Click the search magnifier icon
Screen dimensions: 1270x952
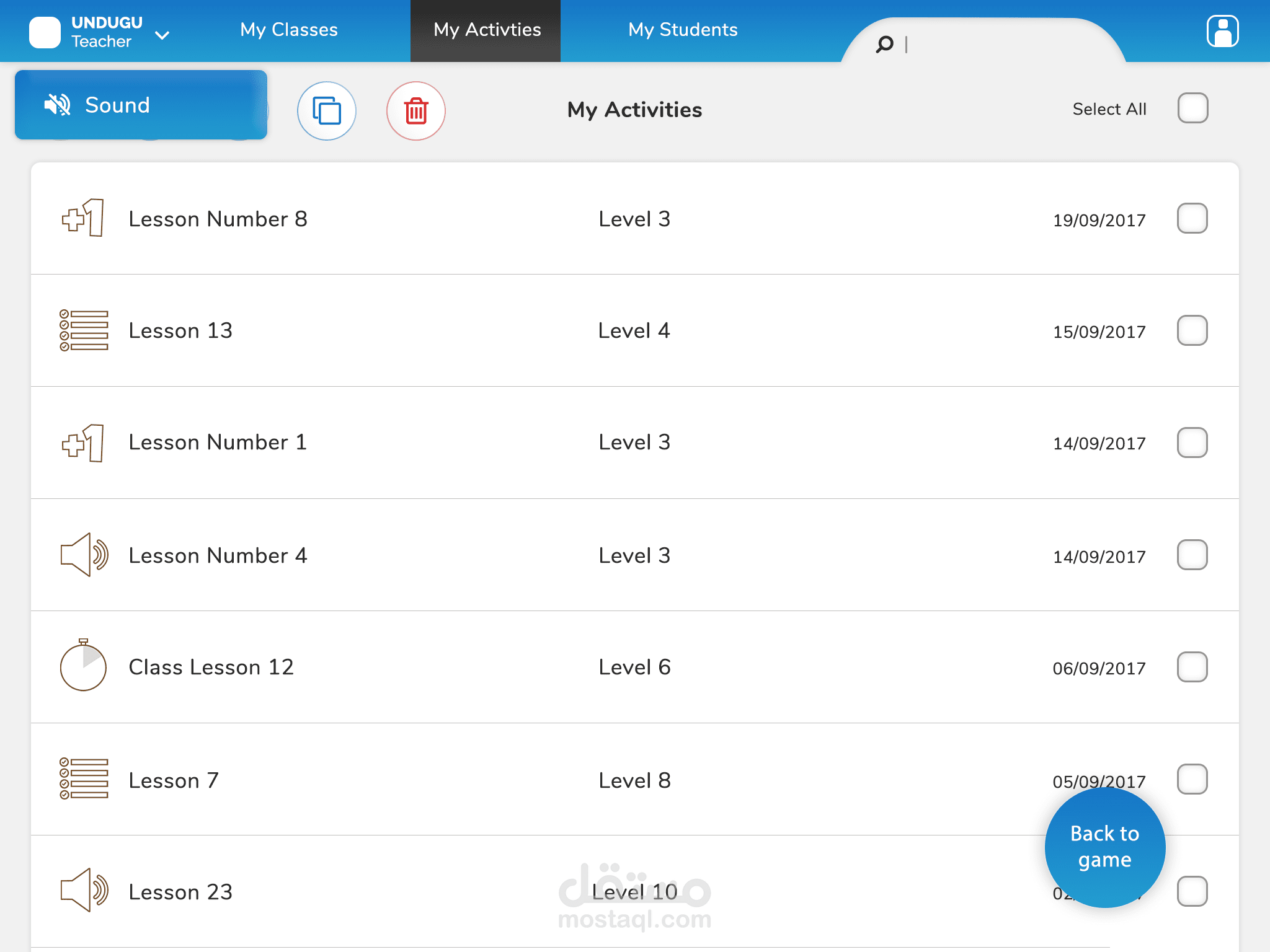[x=884, y=44]
